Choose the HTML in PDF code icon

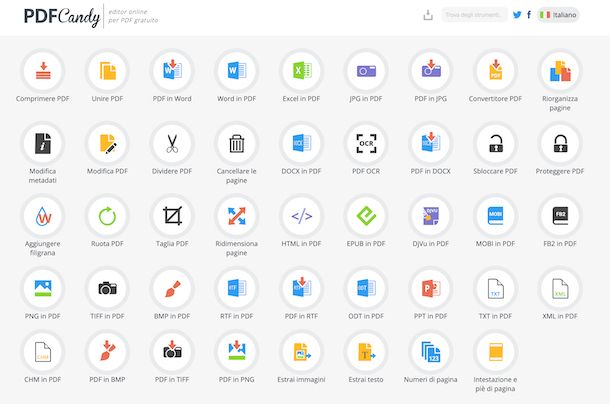301,216
